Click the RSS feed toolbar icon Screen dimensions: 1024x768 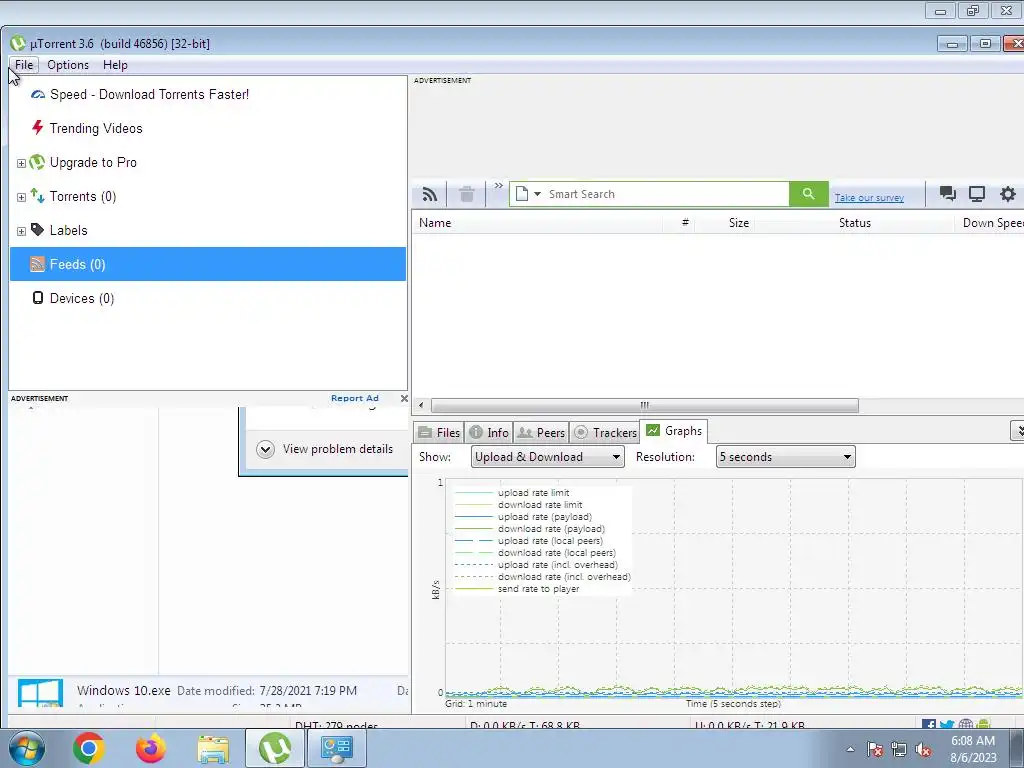click(429, 195)
